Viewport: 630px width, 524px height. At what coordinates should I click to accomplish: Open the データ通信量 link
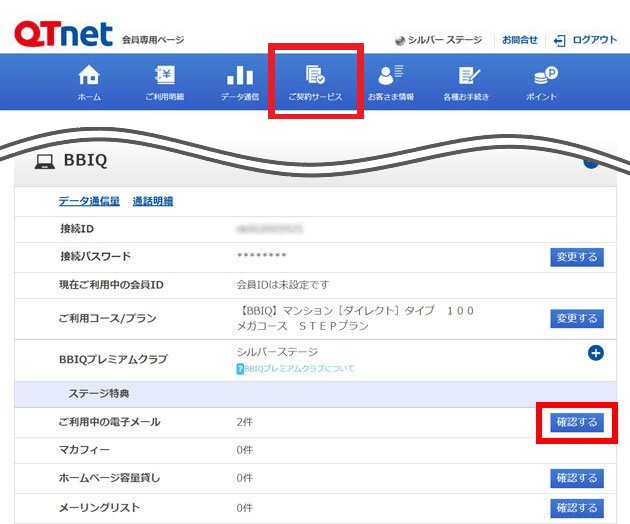point(89,201)
